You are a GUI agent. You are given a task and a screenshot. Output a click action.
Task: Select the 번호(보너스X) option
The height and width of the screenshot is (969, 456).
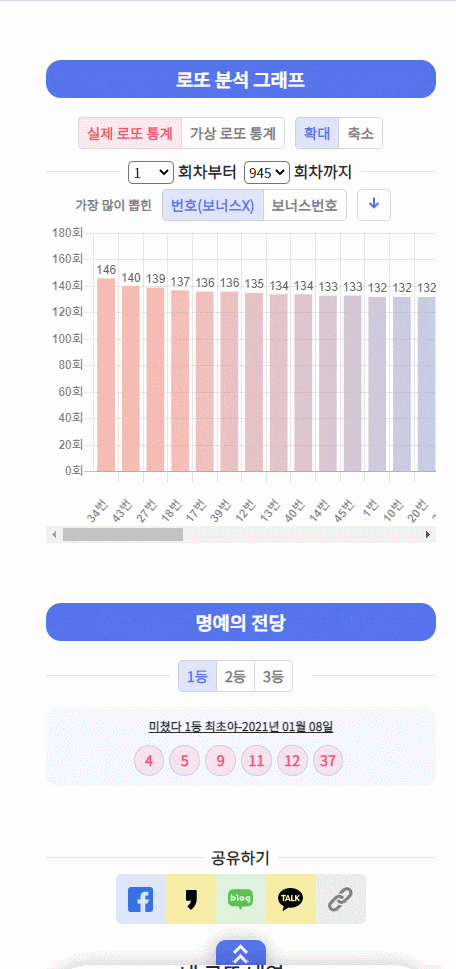pos(213,205)
